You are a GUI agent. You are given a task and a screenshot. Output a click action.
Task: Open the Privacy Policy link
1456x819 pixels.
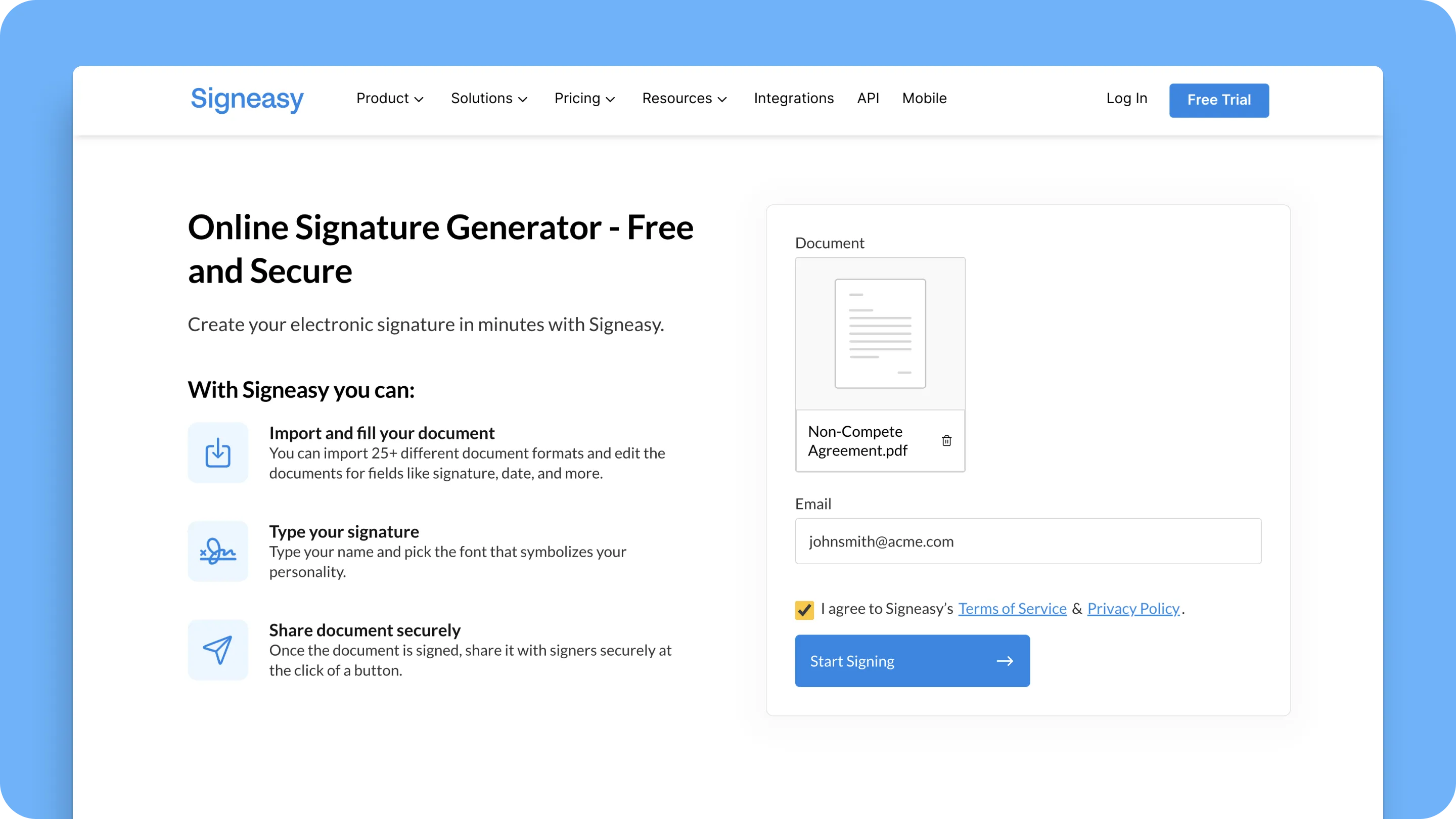(1134, 609)
